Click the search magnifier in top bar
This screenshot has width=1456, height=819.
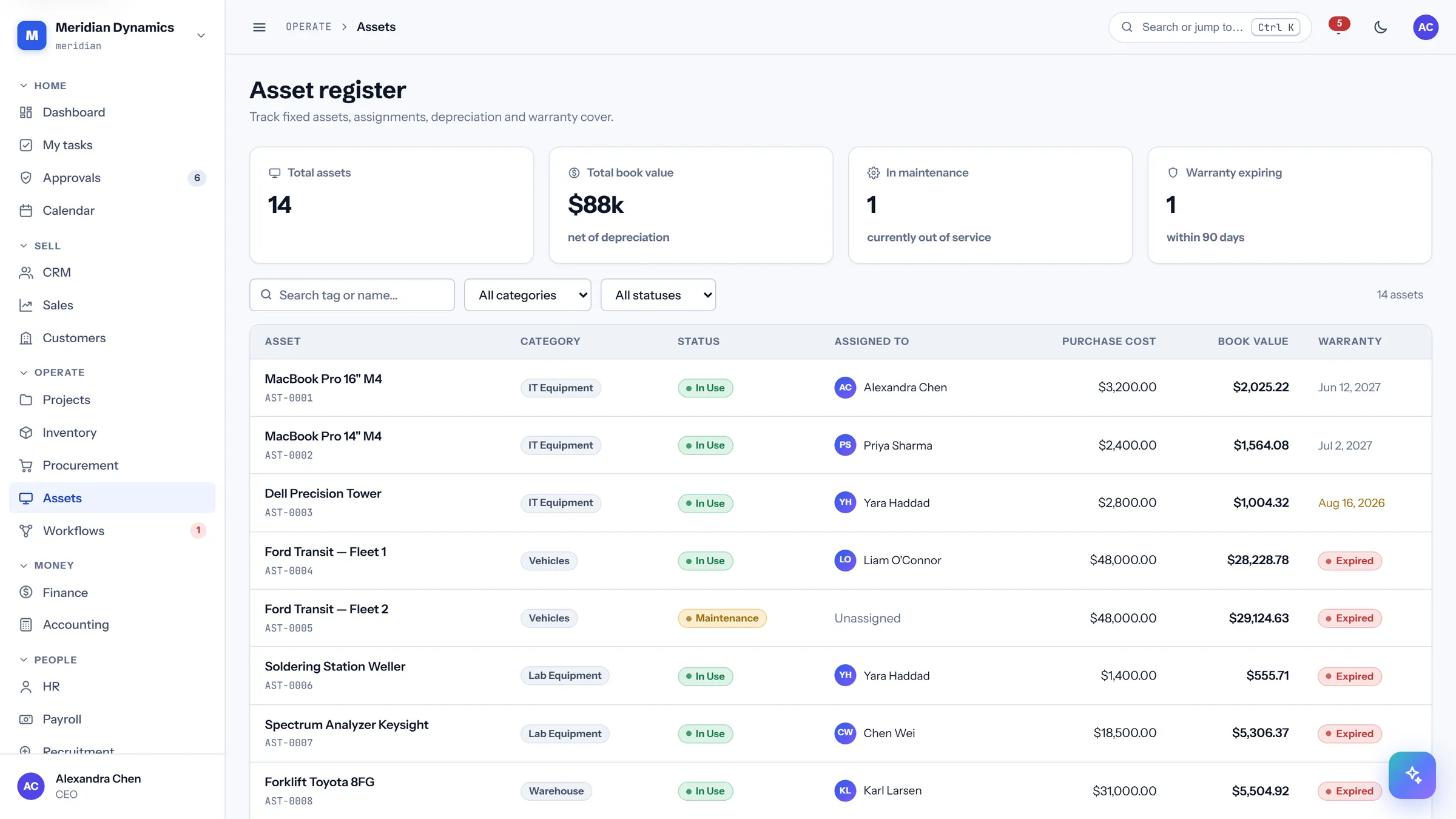point(1127,27)
